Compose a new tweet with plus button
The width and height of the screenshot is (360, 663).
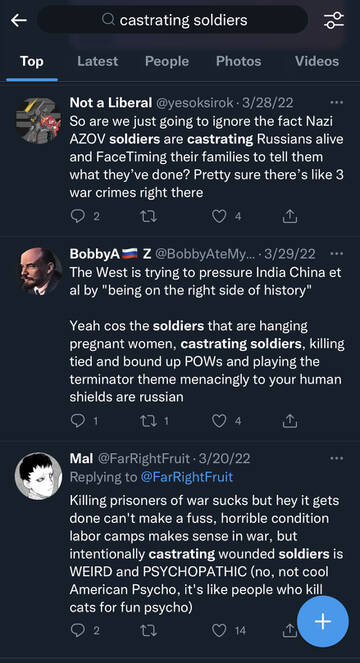point(323,621)
